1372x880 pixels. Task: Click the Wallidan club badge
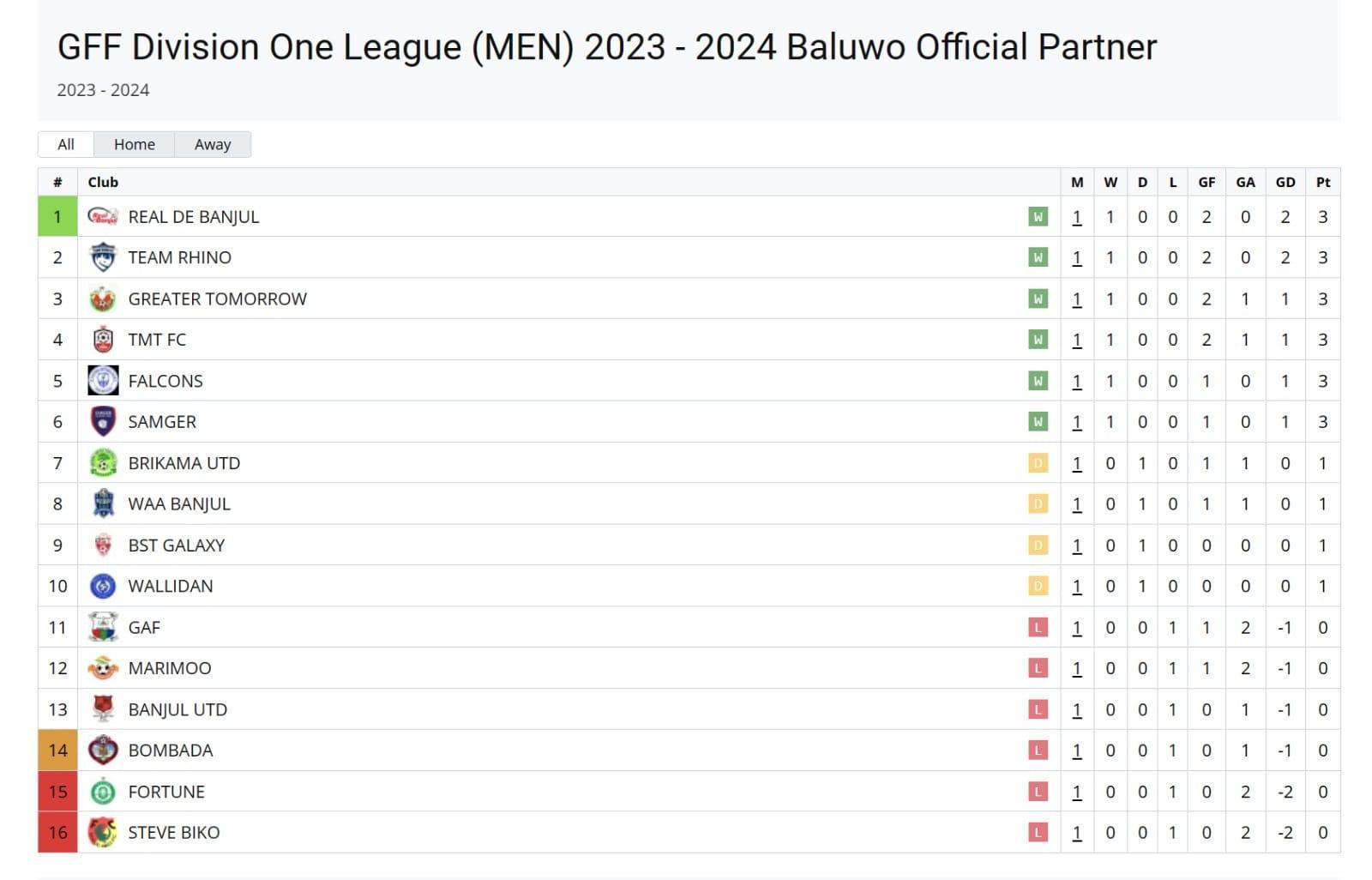[102, 586]
